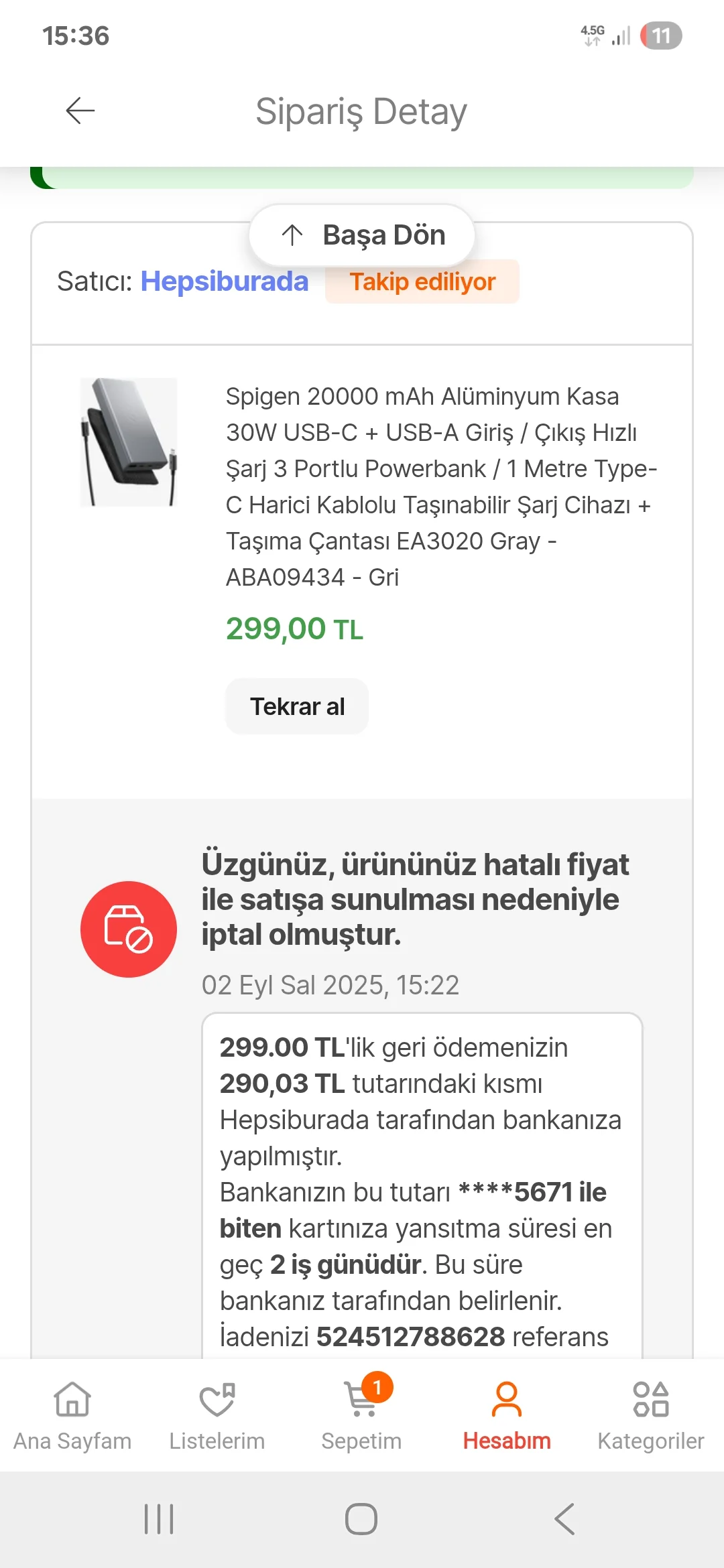The image size is (724, 1568).
Task: Tap the Takip ediliyor follow toggle
Action: pos(422,282)
